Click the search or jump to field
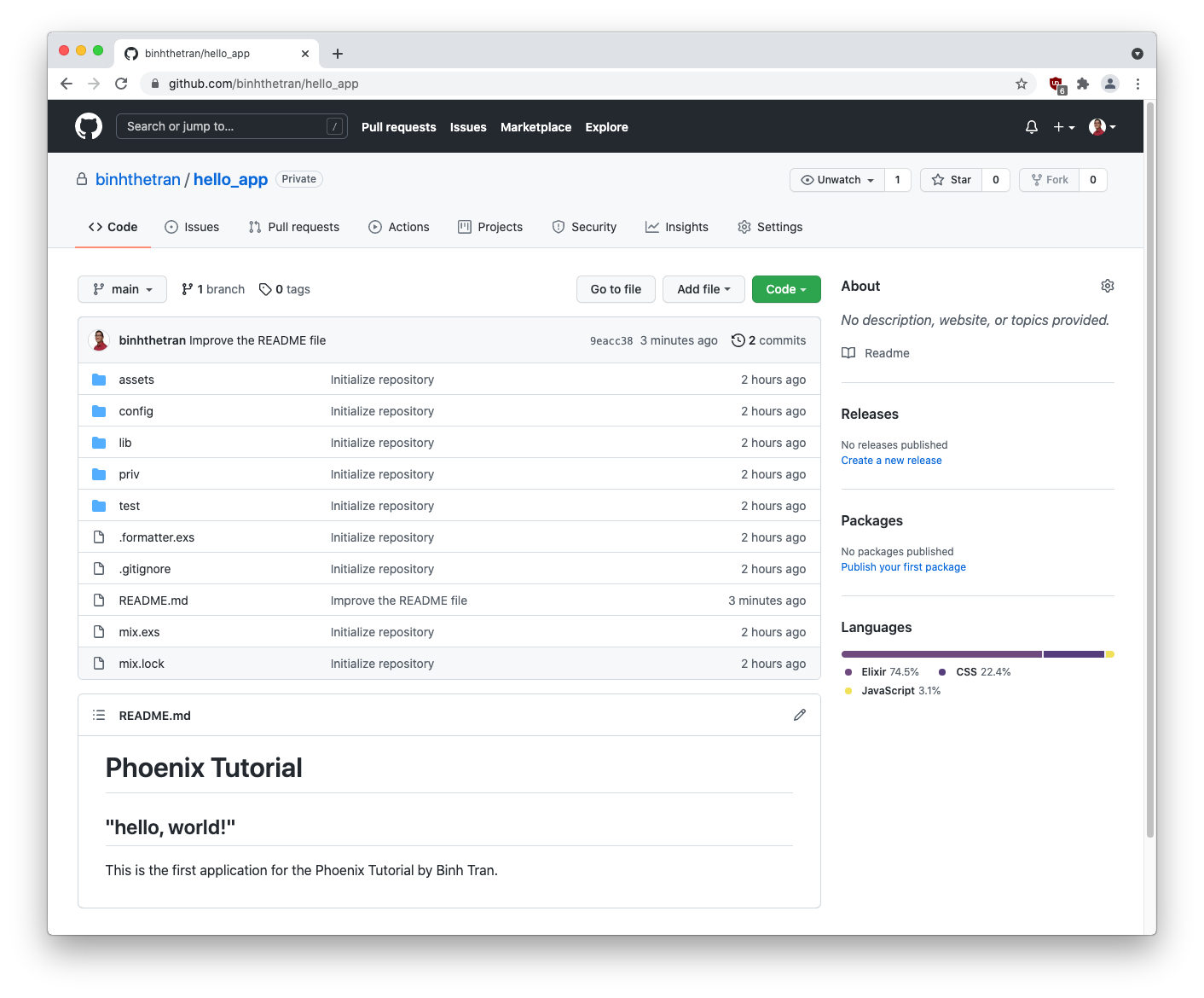 [231, 125]
